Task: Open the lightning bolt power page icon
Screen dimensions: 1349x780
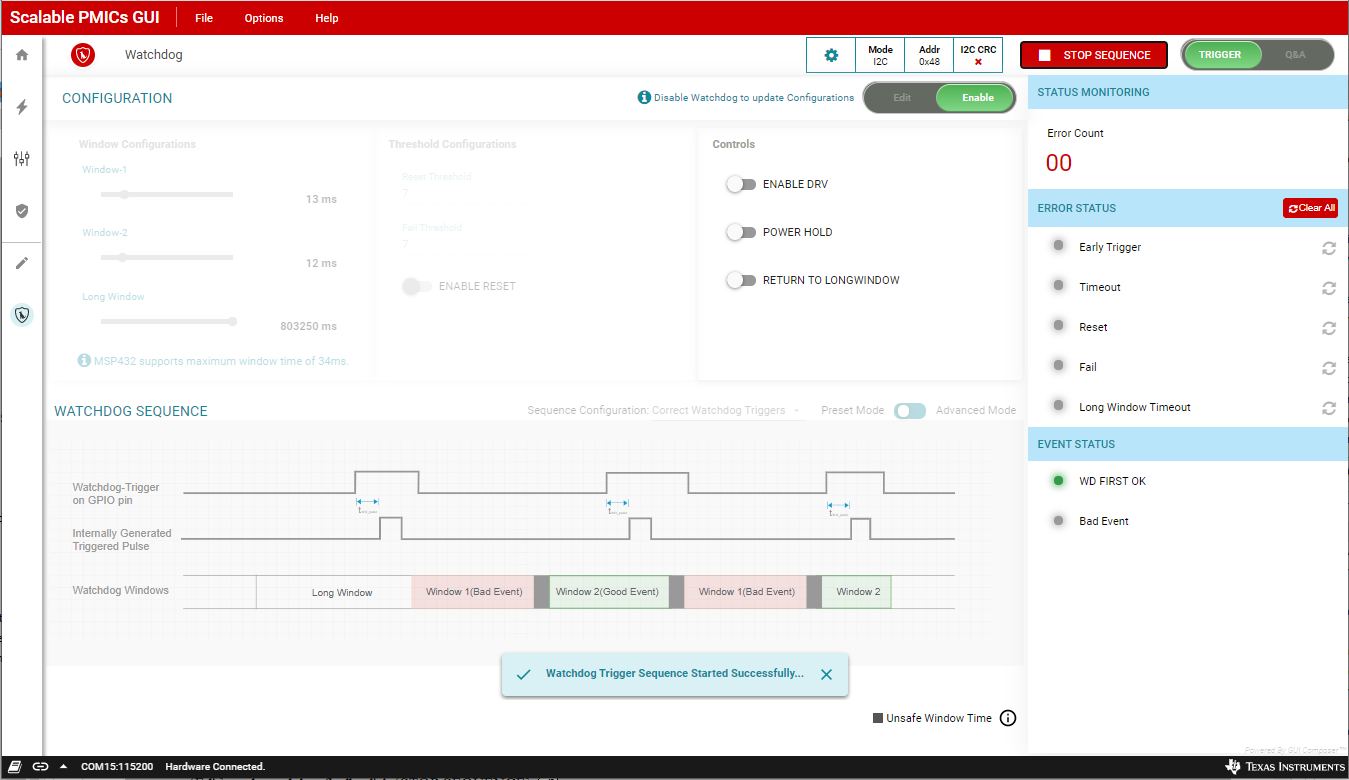Action: 22,107
